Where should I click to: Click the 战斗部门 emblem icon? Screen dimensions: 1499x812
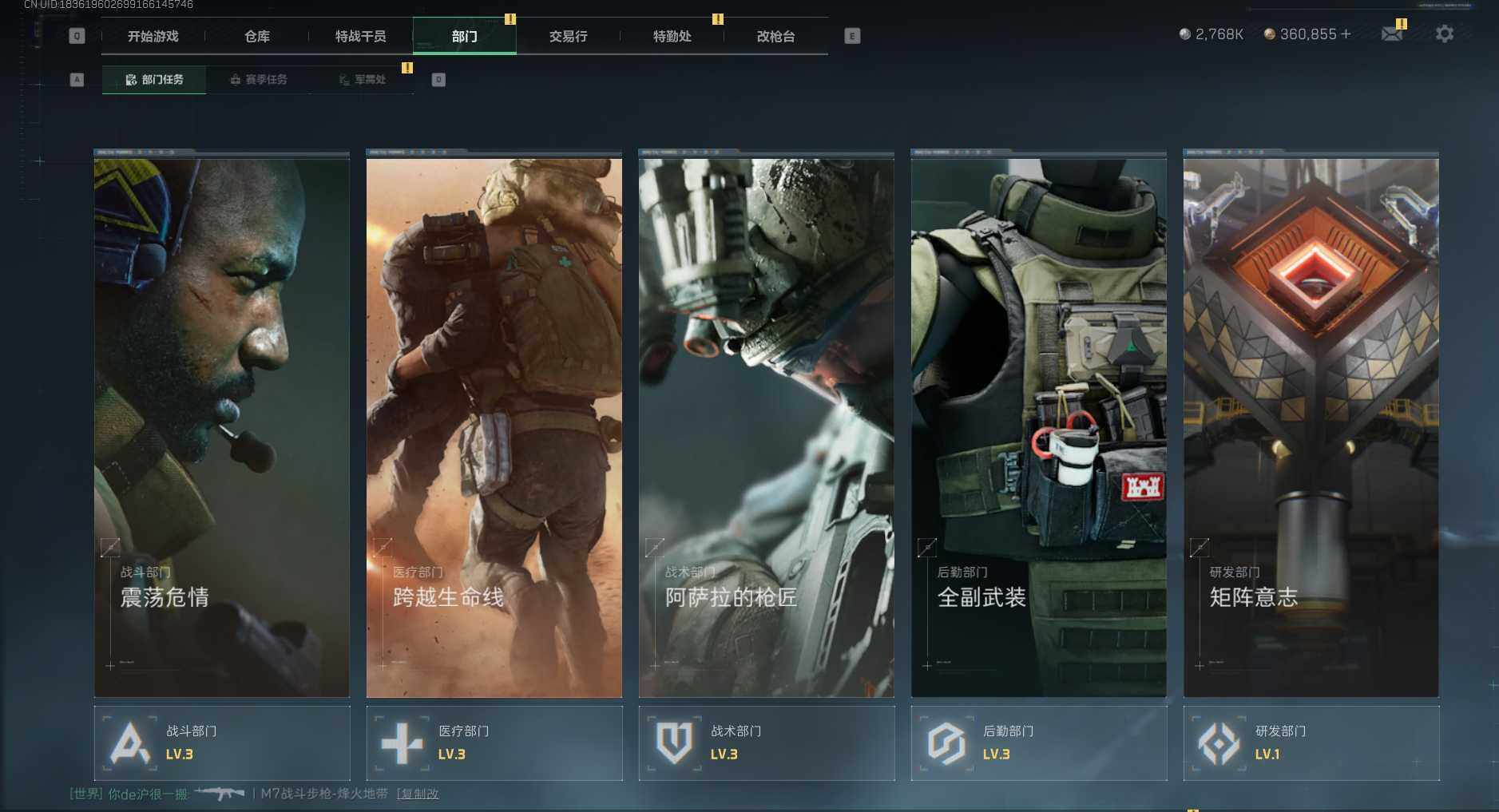129,743
